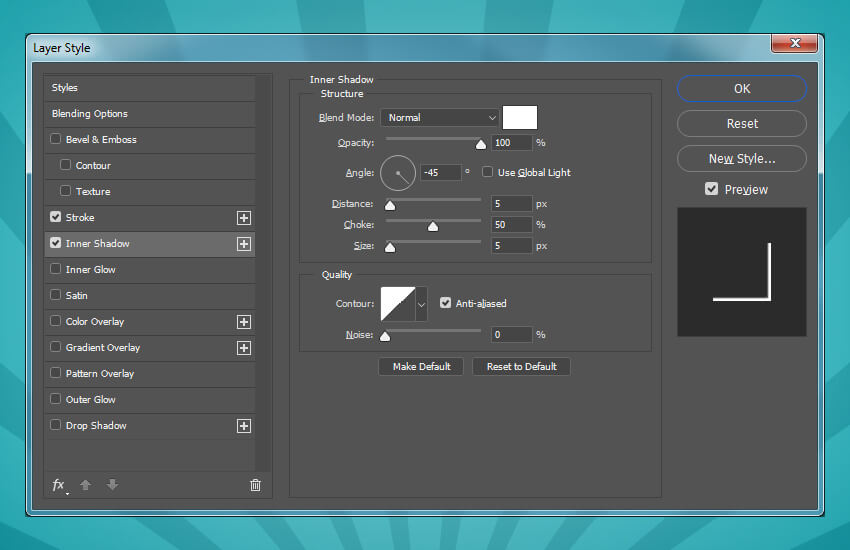Uncheck the Anti-aliased option
Viewport: 850px width, 550px height.
point(446,303)
